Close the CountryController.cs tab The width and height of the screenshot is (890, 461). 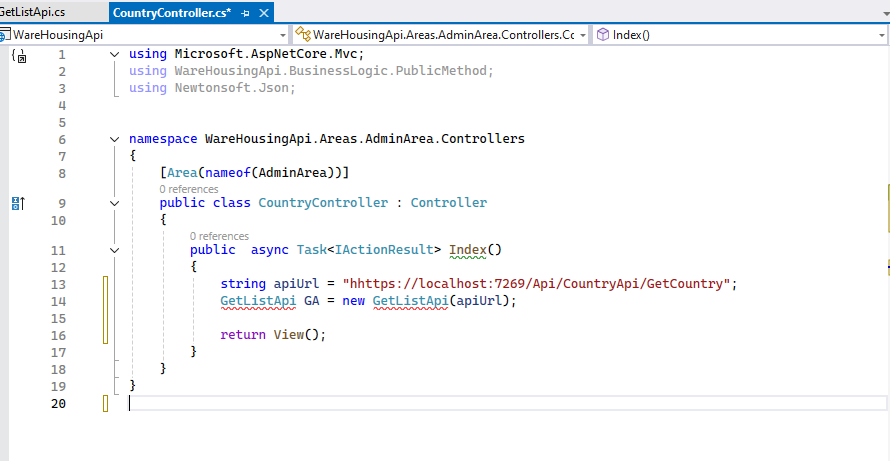[x=264, y=13]
